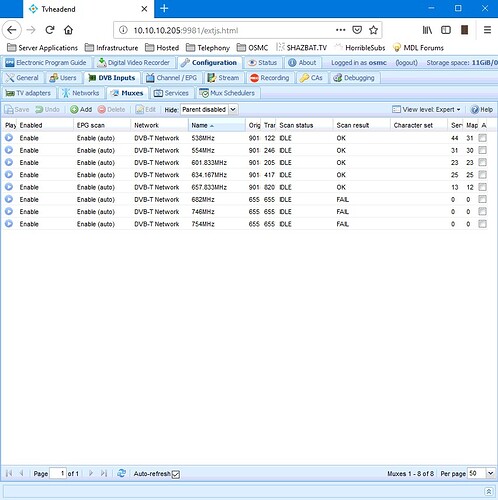Tick the checkbox for 554MHz row
Screen dimensions: 498x500
click(x=482, y=150)
